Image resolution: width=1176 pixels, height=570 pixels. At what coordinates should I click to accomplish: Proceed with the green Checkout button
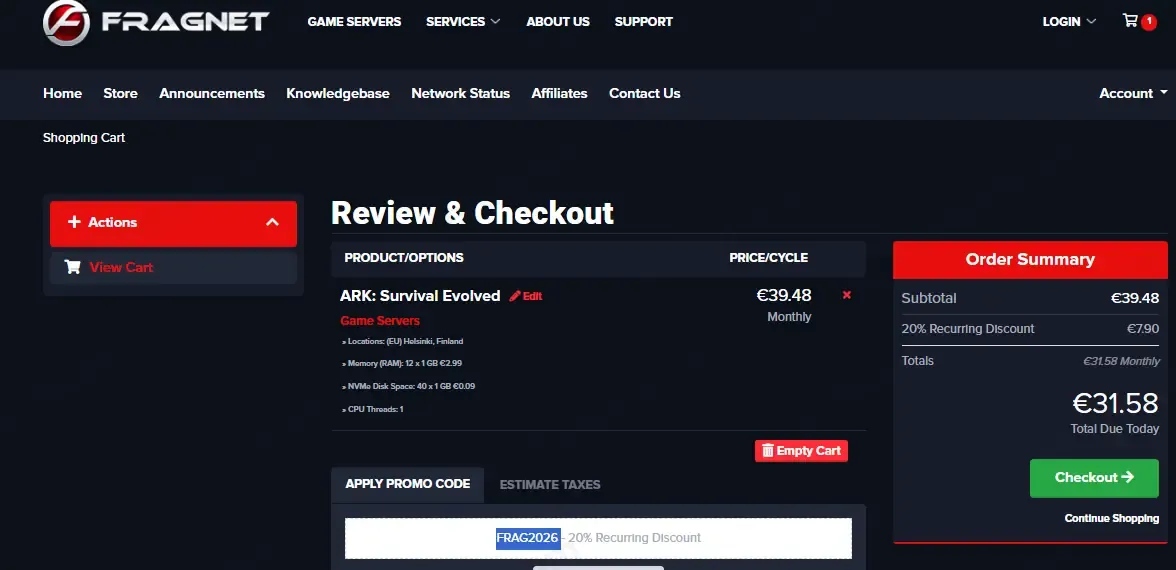point(1094,478)
